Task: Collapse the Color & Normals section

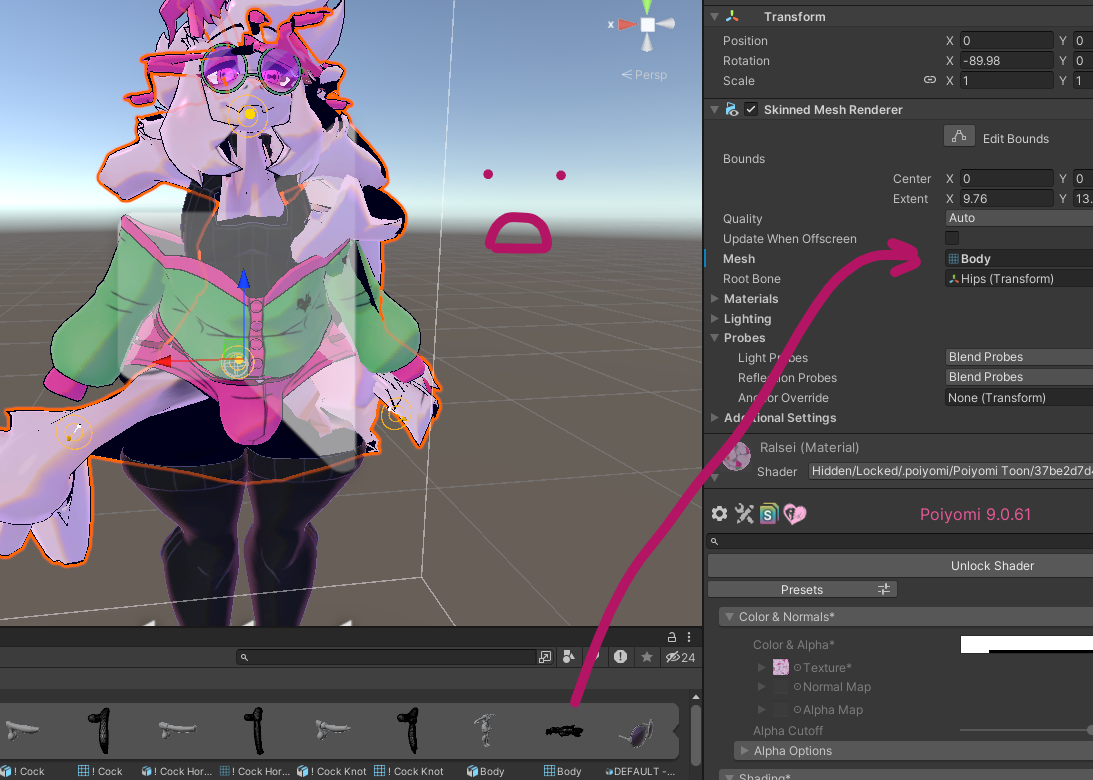Action: point(729,616)
